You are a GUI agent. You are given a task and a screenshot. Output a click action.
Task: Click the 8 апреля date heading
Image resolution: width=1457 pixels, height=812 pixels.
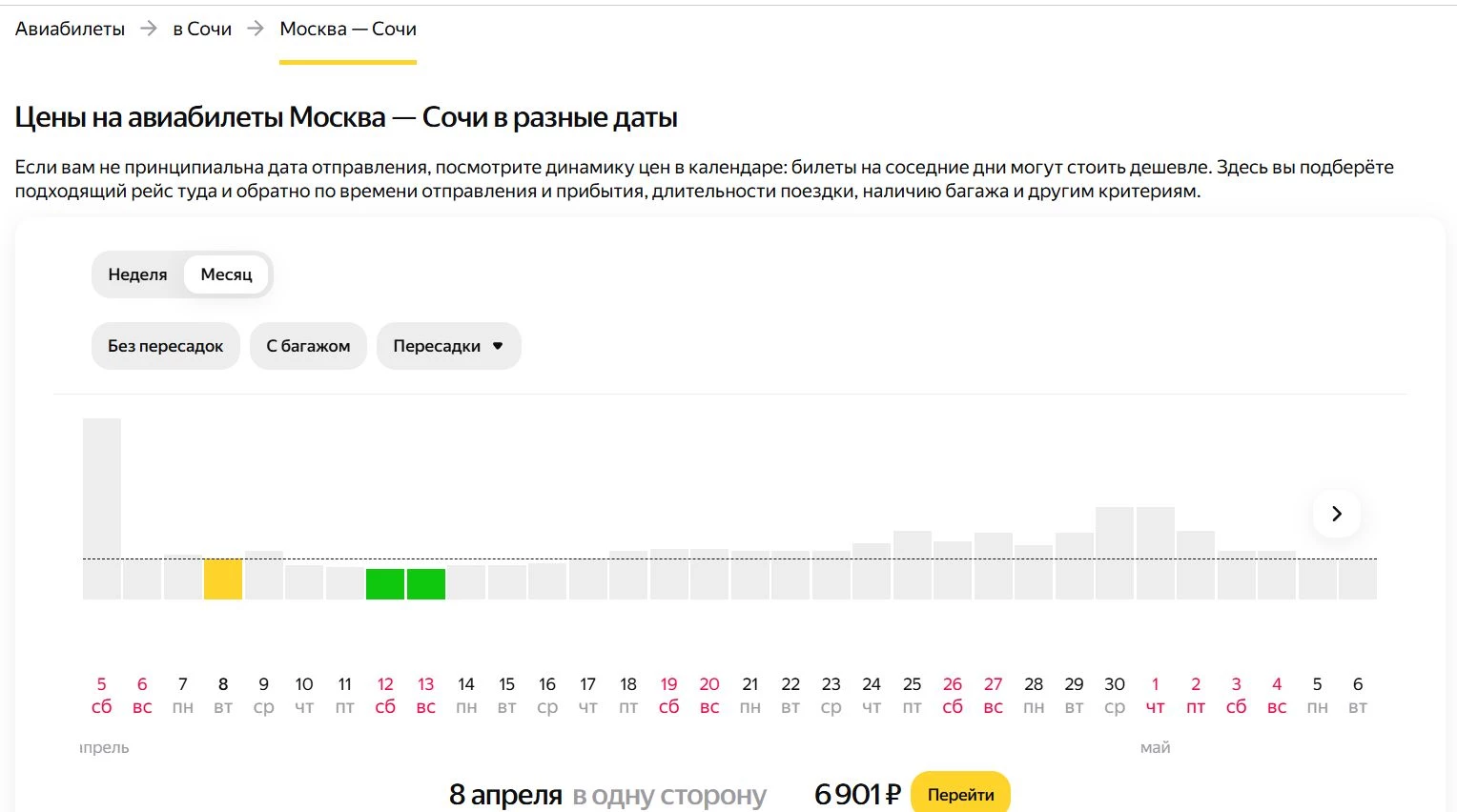click(505, 795)
